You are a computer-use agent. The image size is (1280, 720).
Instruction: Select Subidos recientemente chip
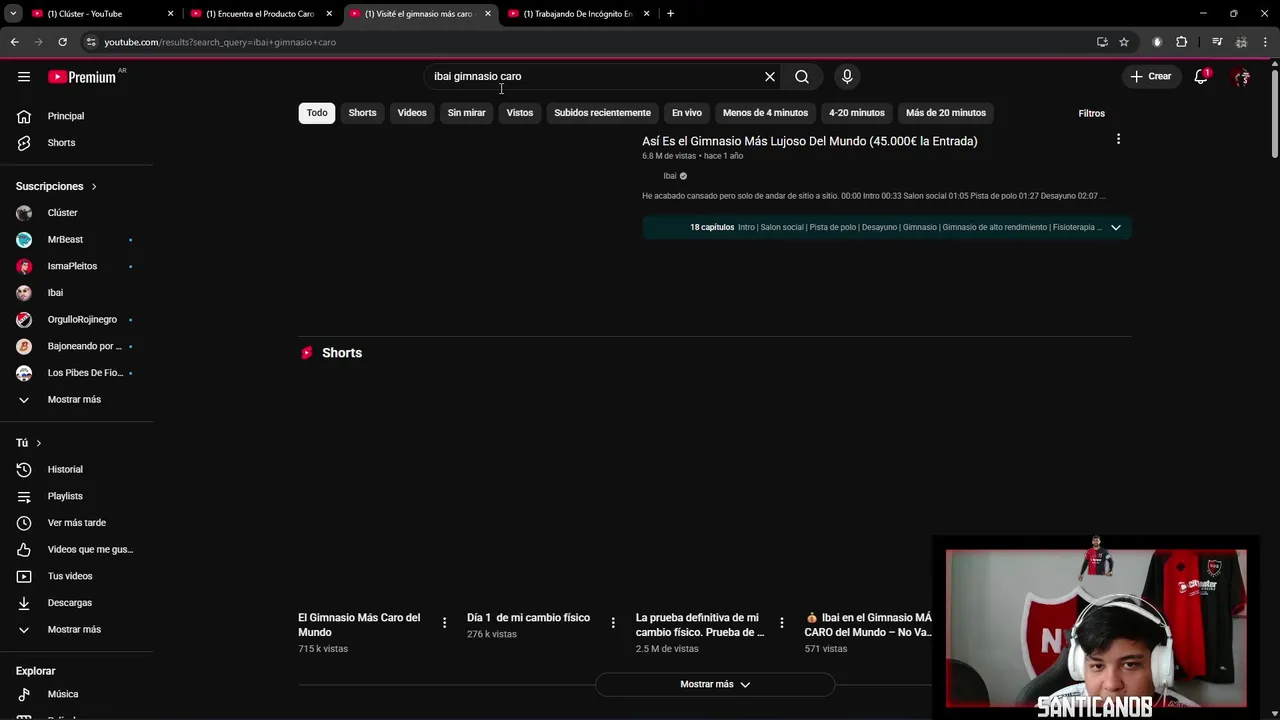602,113
